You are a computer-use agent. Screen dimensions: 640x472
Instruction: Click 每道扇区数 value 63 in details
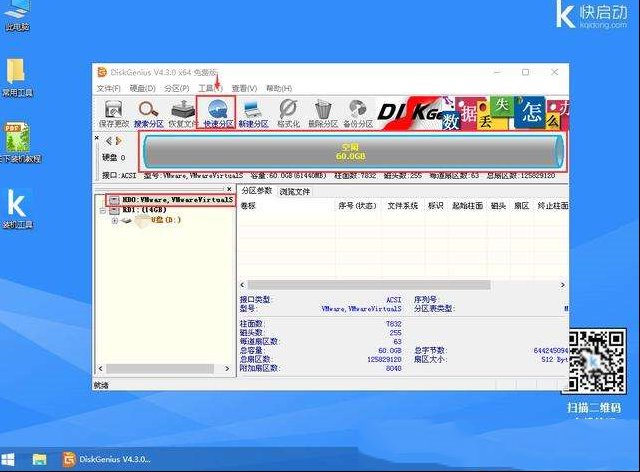pos(398,341)
